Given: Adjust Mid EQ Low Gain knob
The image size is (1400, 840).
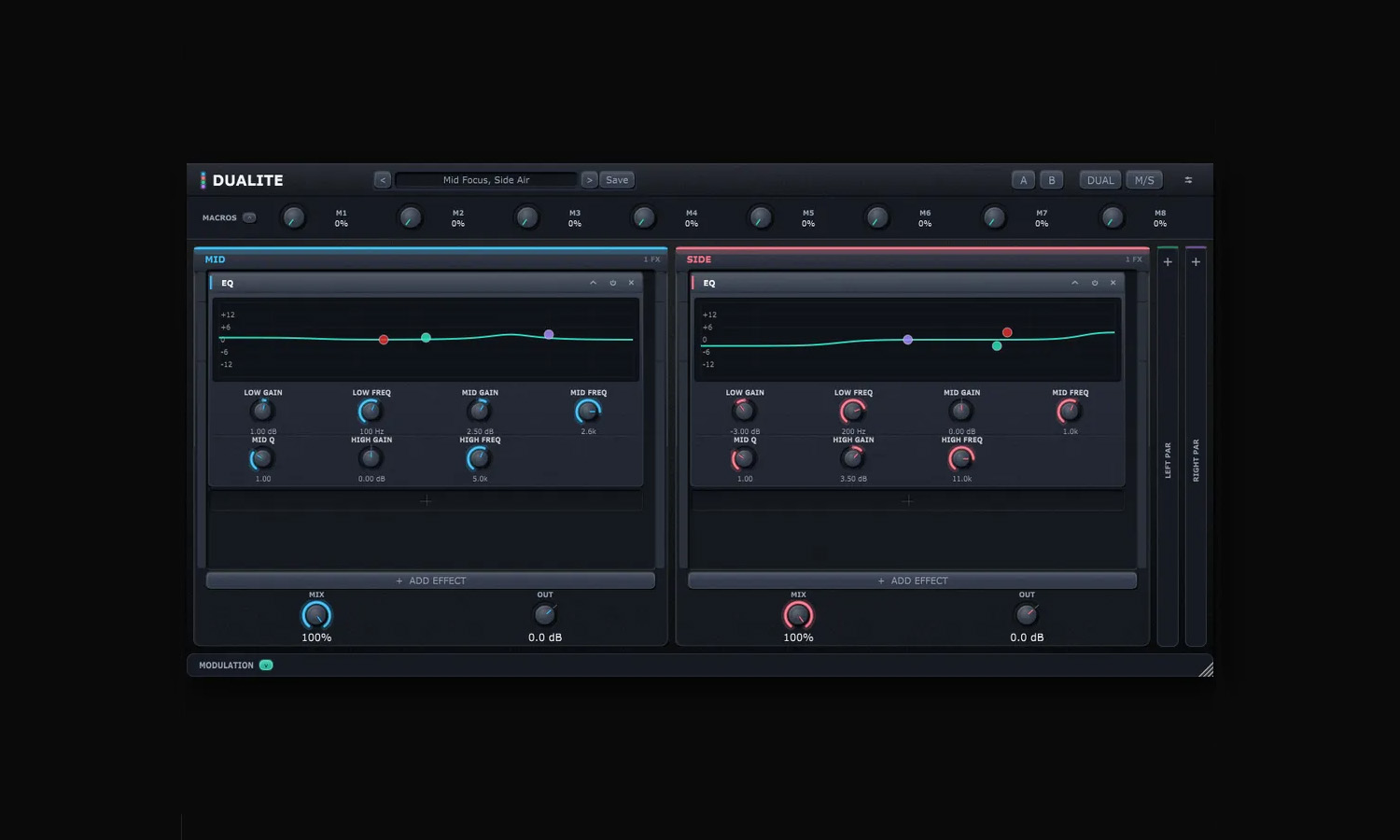Looking at the screenshot, I should [262, 411].
